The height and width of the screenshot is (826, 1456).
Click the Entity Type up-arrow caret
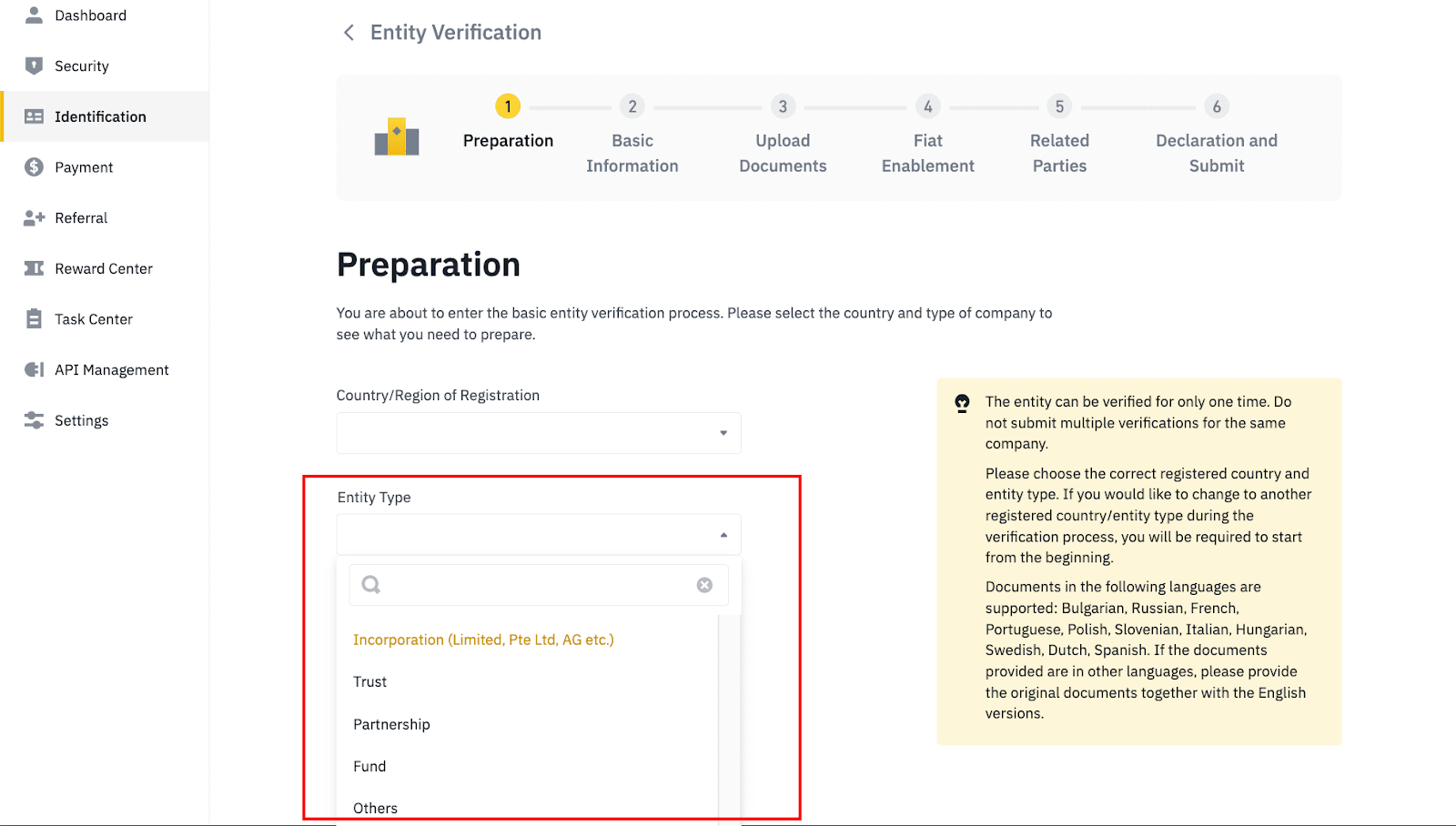723,535
